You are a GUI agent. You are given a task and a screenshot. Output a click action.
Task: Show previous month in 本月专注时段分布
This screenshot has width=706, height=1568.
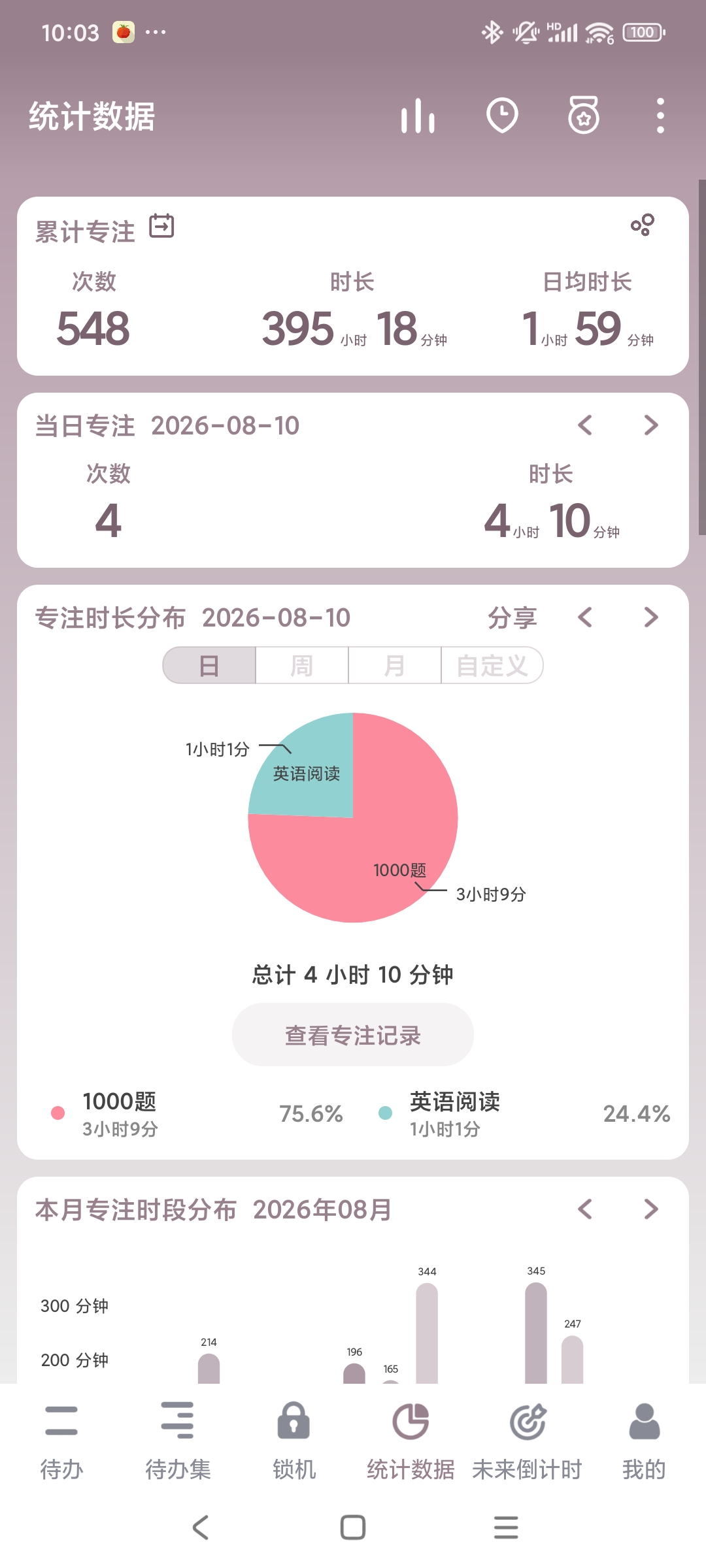585,1209
